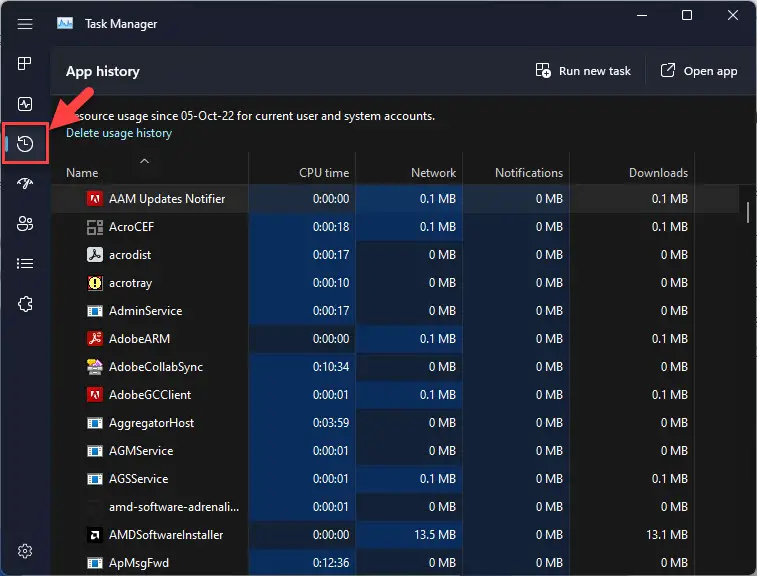Click the vertical scrollbar thumb
This screenshot has width=757, height=576.
tap(748, 213)
